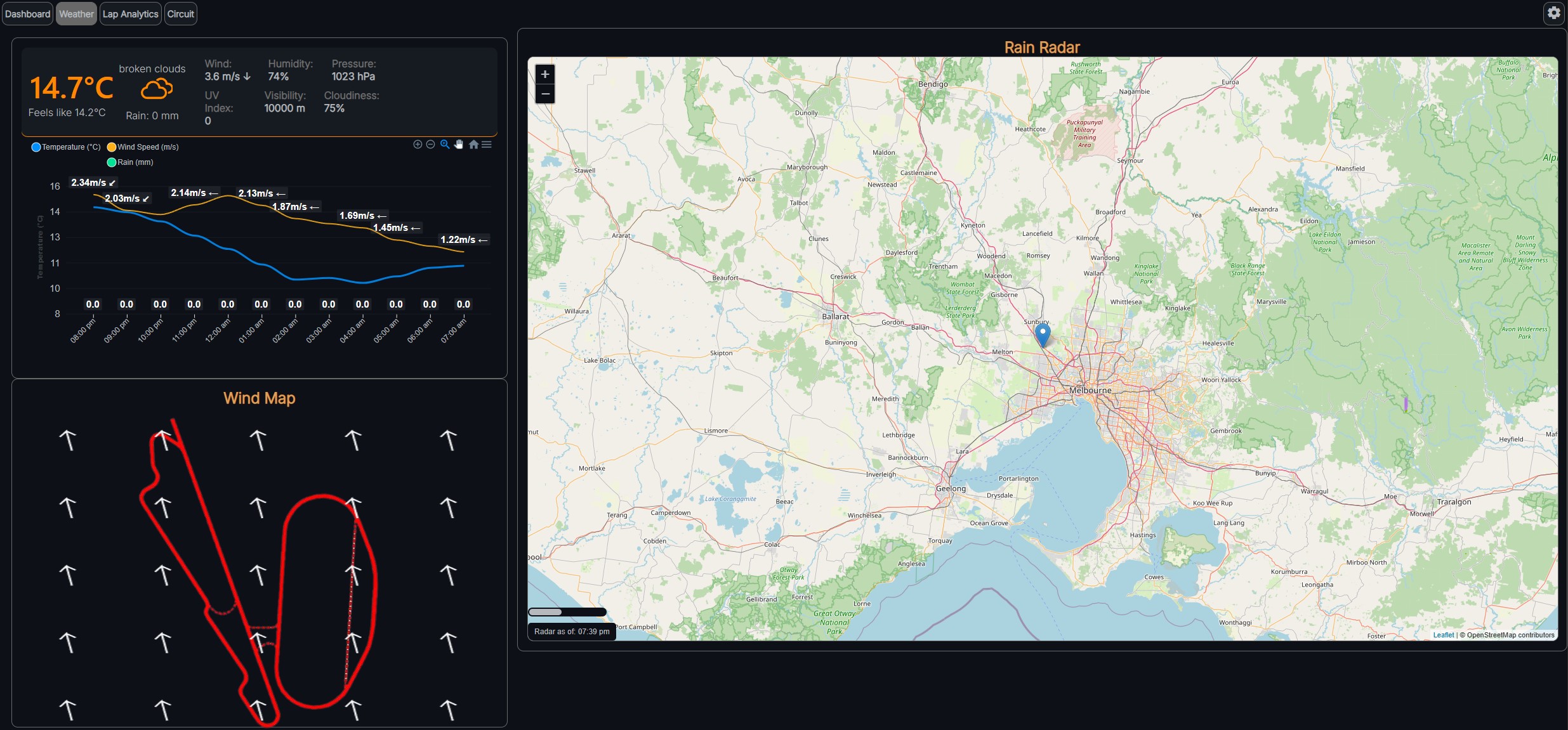The height and width of the screenshot is (730, 1568).
Task: Click the Leaflet attribution link
Action: [x=1443, y=635]
